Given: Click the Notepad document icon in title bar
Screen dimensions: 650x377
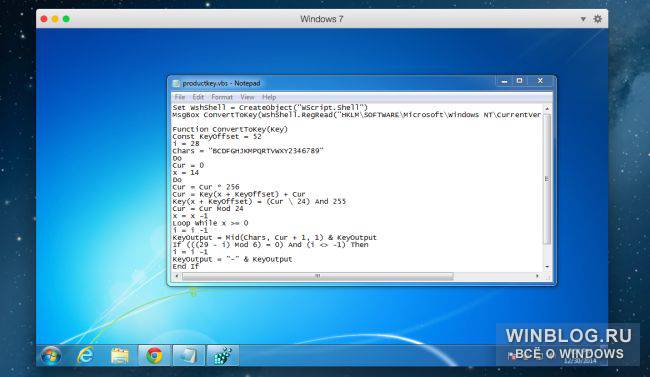Looking at the screenshot, I should (x=176, y=83).
